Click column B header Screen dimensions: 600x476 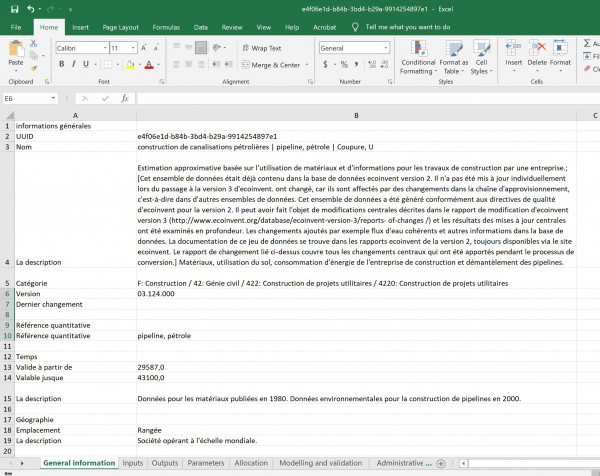356,115
